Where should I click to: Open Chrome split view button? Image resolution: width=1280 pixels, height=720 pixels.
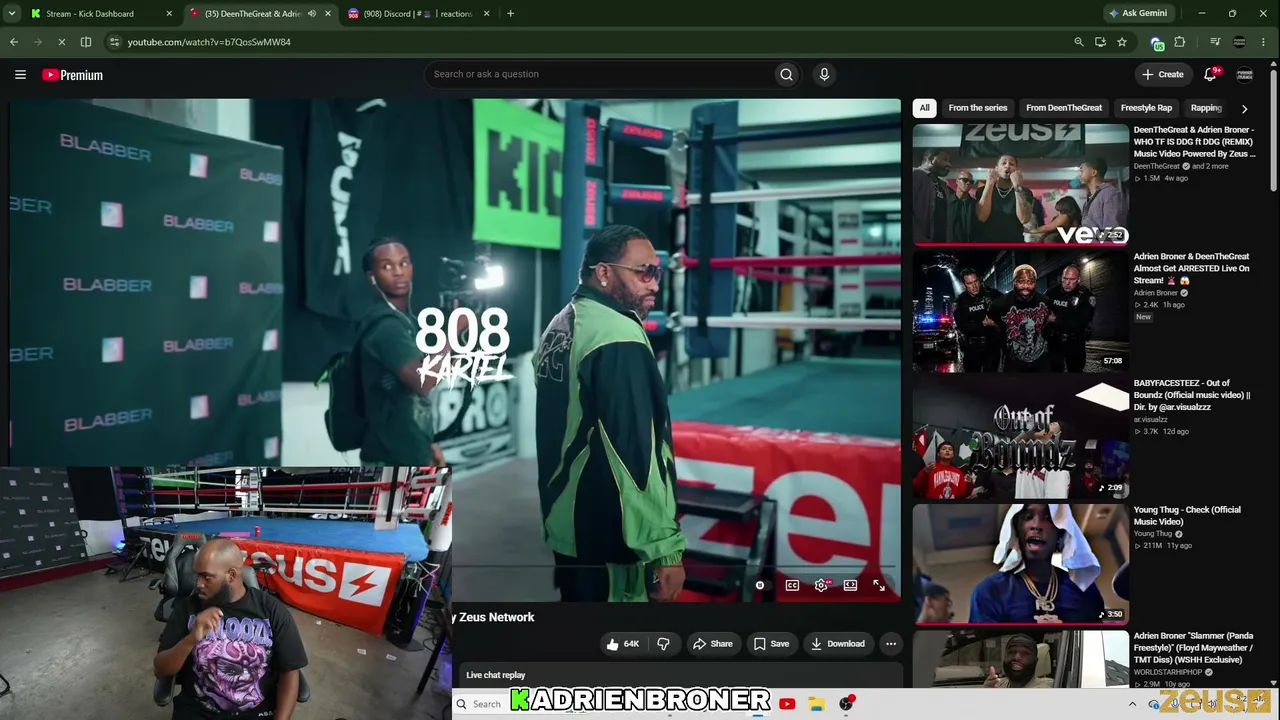coord(86,42)
